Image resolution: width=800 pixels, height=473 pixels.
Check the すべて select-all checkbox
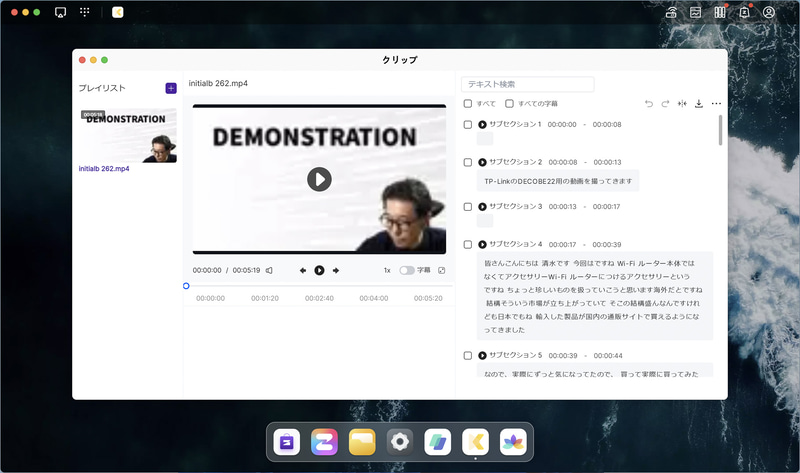coord(467,104)
